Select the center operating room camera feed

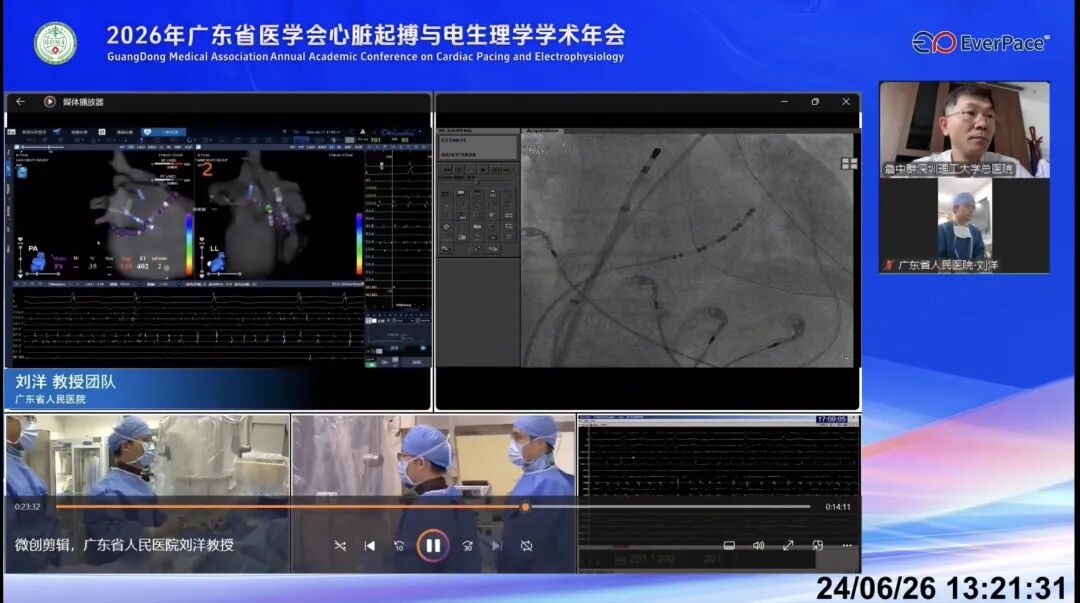pos(433,493)
